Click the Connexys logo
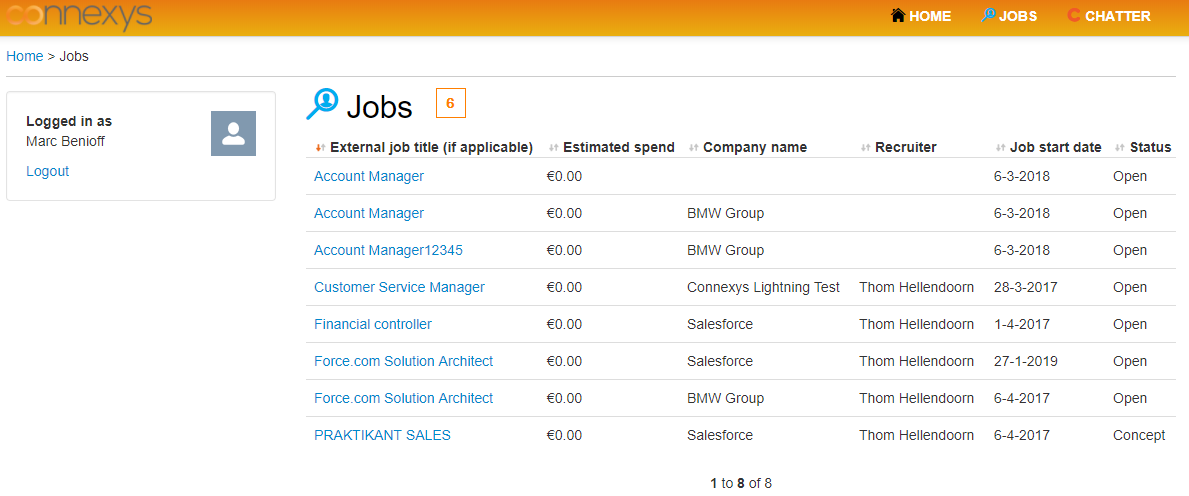Image resolution: width=1189 pixels, height=496 pixels. pos(79,16)
